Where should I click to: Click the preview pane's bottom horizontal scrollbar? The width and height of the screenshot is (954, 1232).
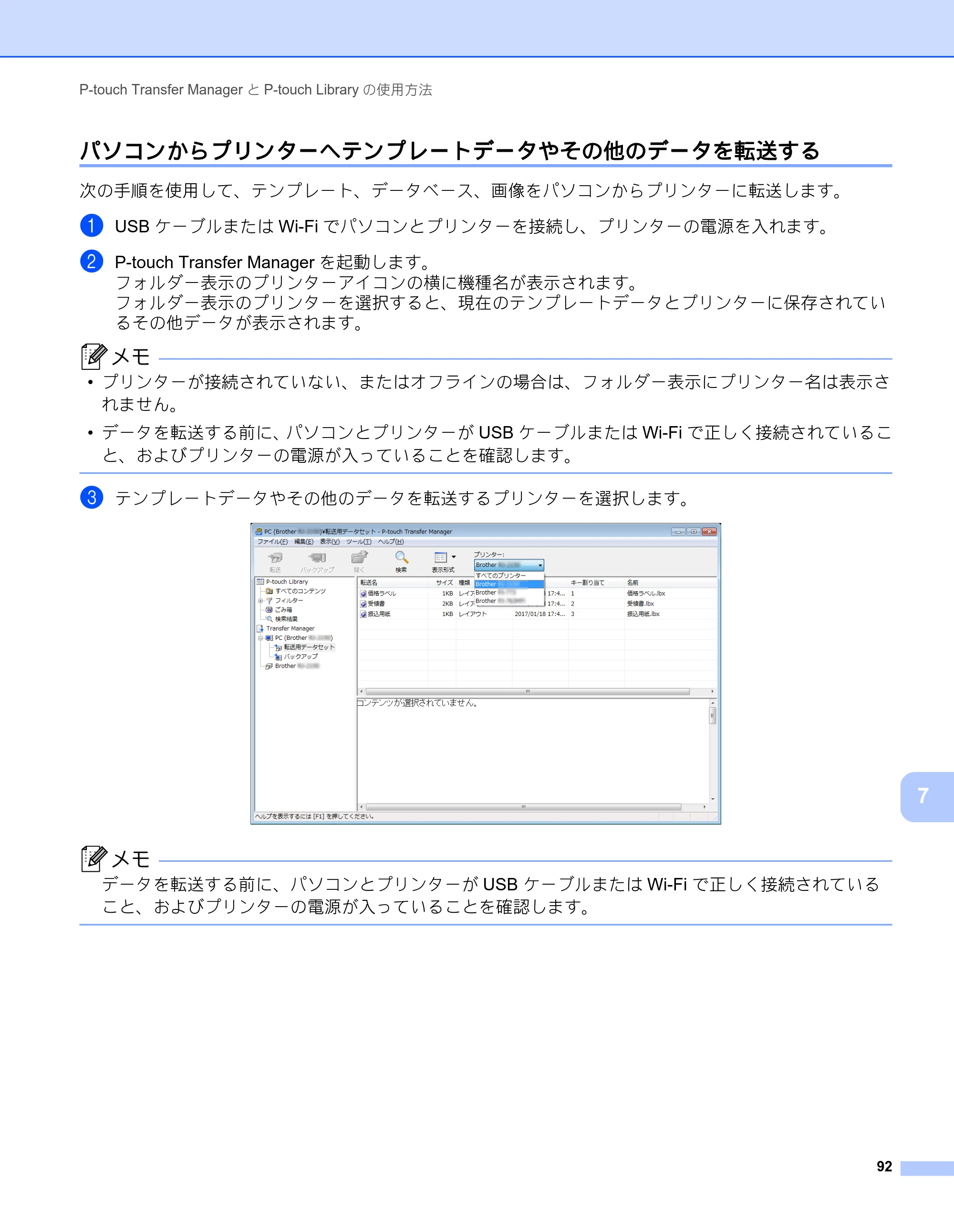533,807
